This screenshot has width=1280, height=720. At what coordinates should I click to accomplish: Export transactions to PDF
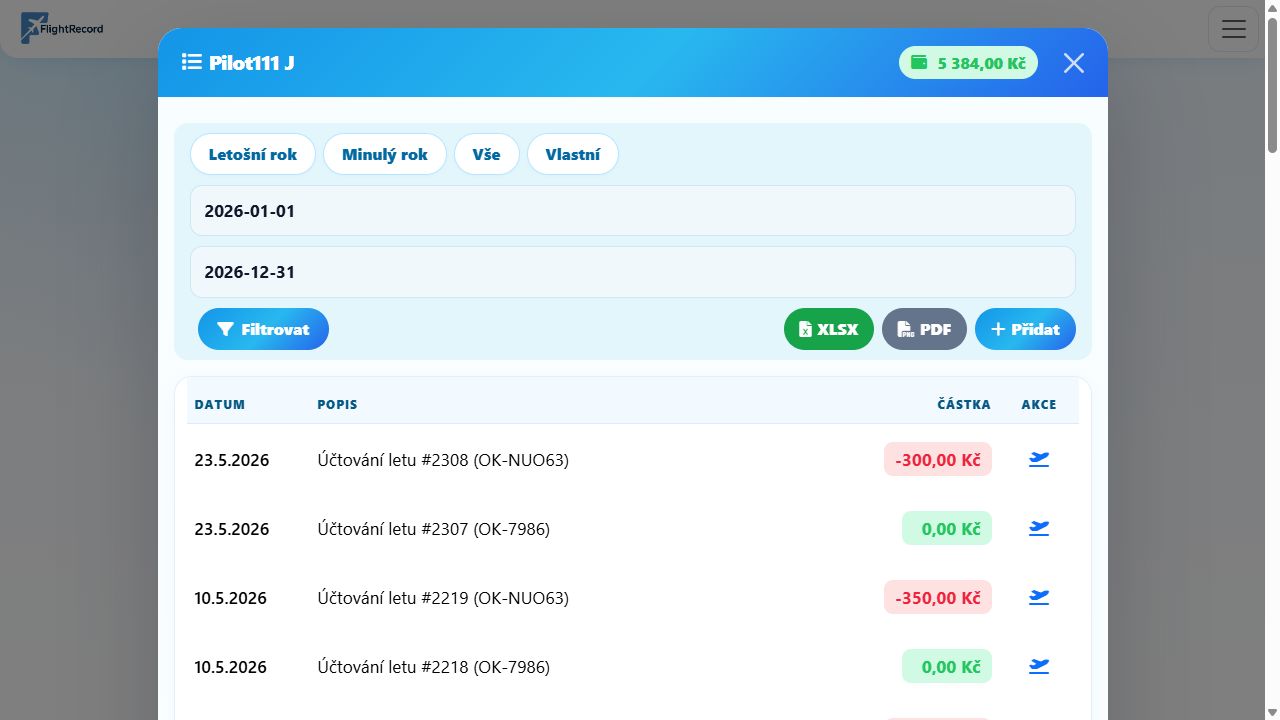tap(924, 329)
